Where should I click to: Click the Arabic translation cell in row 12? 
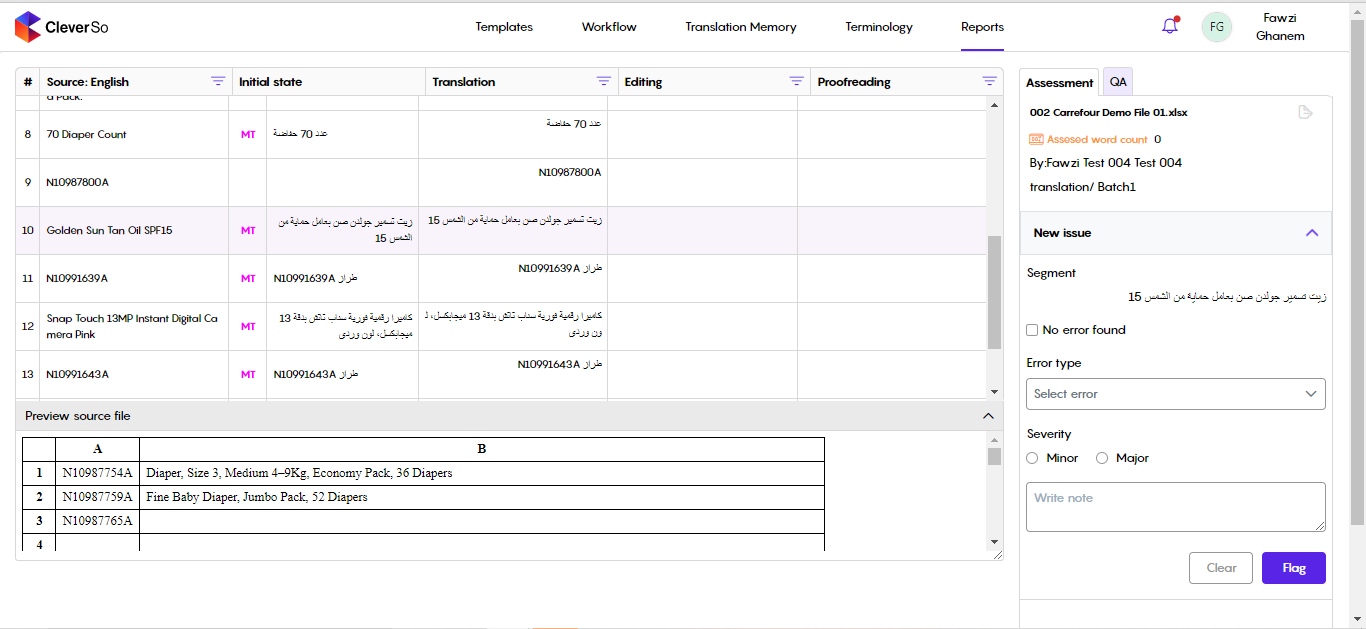[513, 327]
